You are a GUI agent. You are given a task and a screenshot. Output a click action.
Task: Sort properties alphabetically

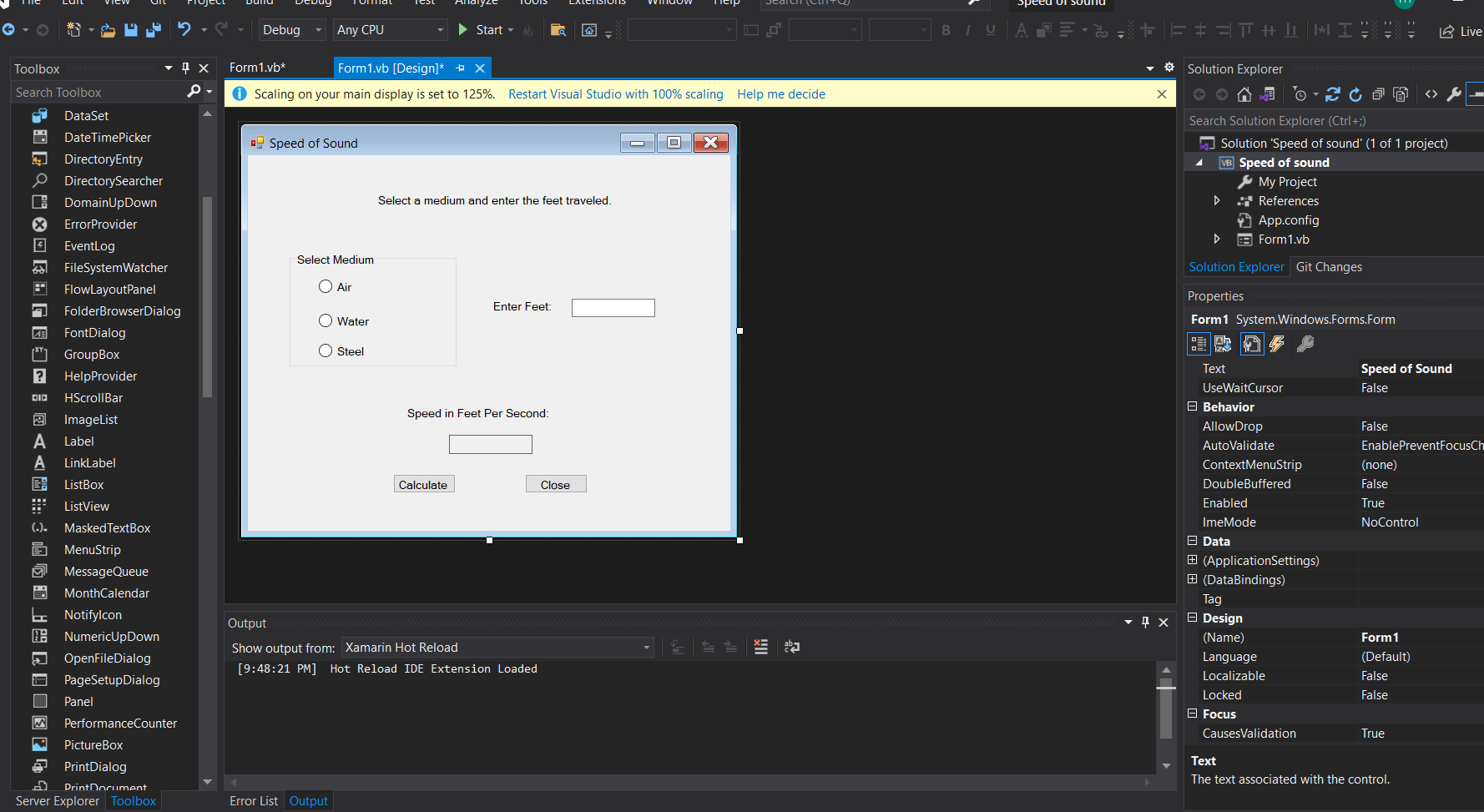(1223, 344)
